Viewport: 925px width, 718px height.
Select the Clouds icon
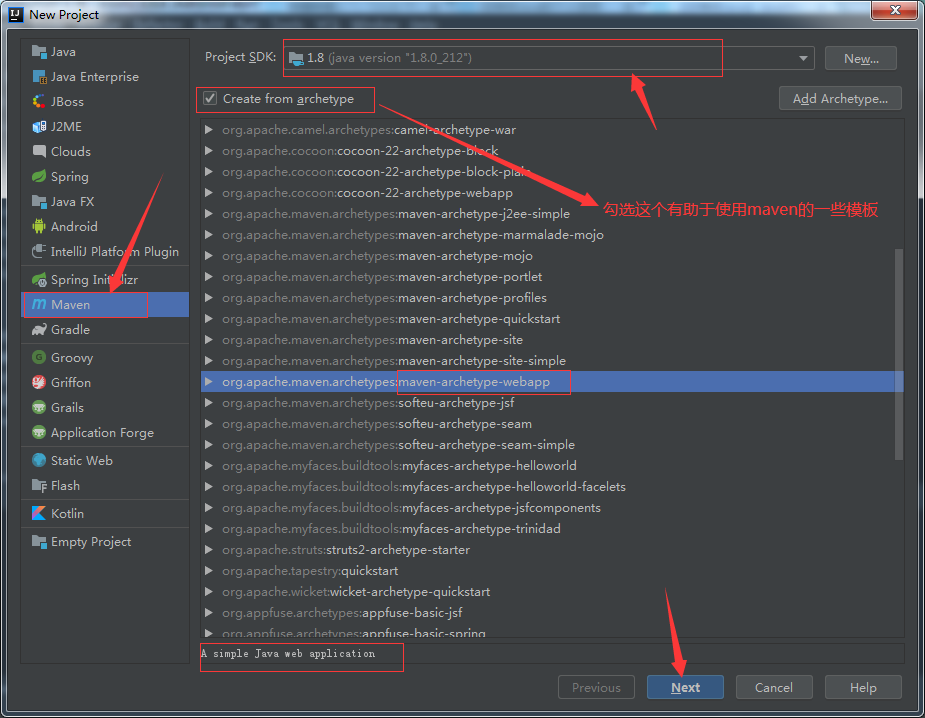pos(39,152)
